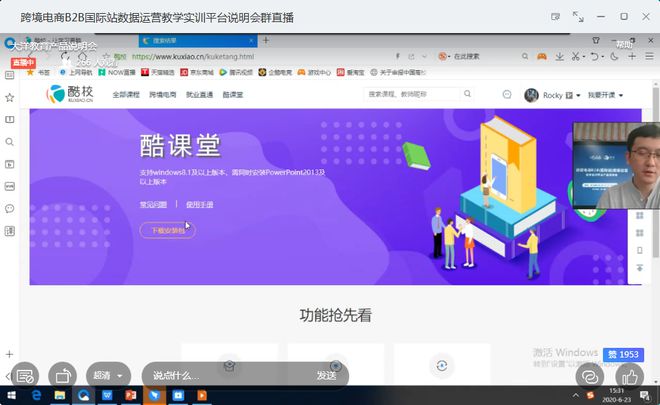Toggle the comment-hide icon on overlay
Screen dimensions: 660x405
pyautogui.click(x=25, y=376)
